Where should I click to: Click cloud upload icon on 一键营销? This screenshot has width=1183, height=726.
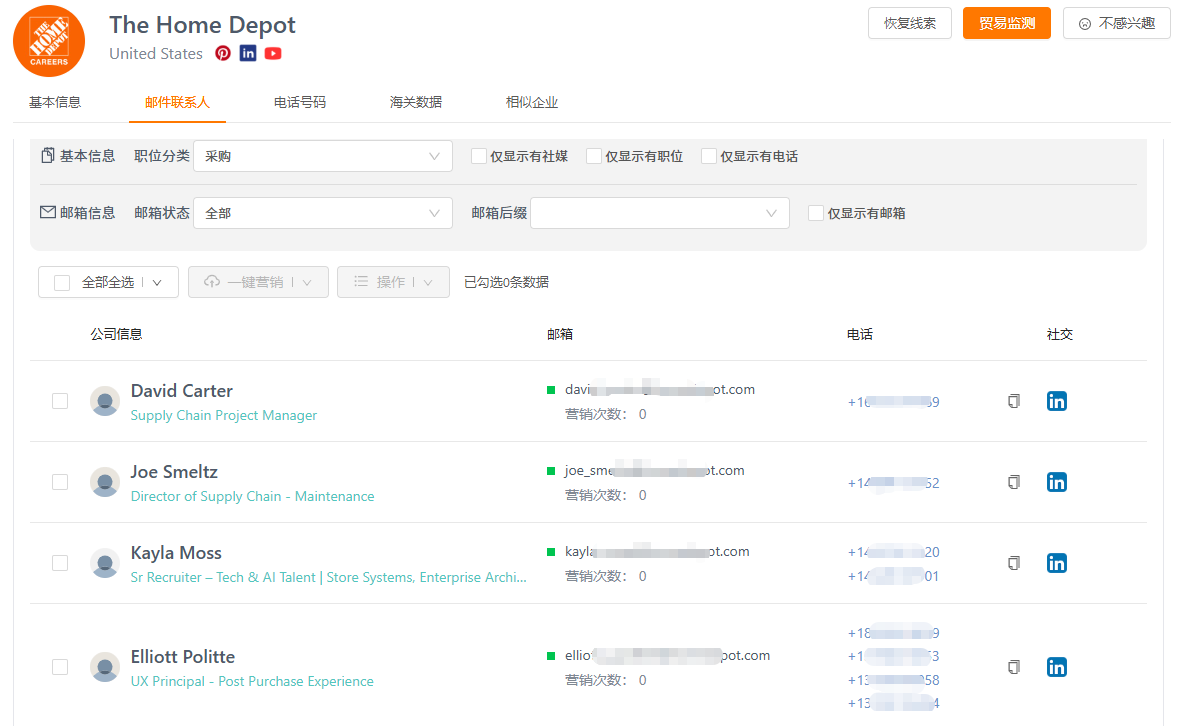click(212, 281)
